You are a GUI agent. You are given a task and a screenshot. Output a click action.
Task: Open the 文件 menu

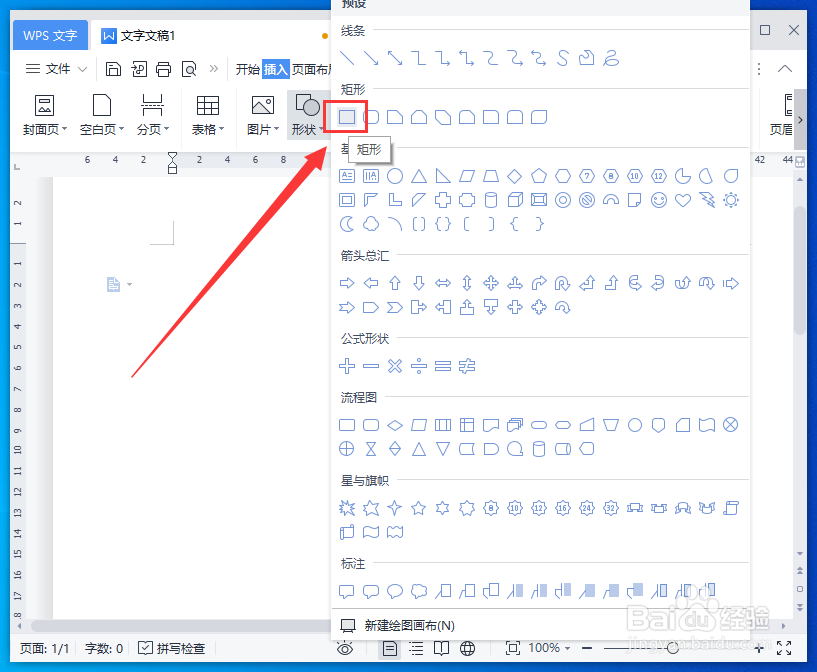click(x=56, y=69)
